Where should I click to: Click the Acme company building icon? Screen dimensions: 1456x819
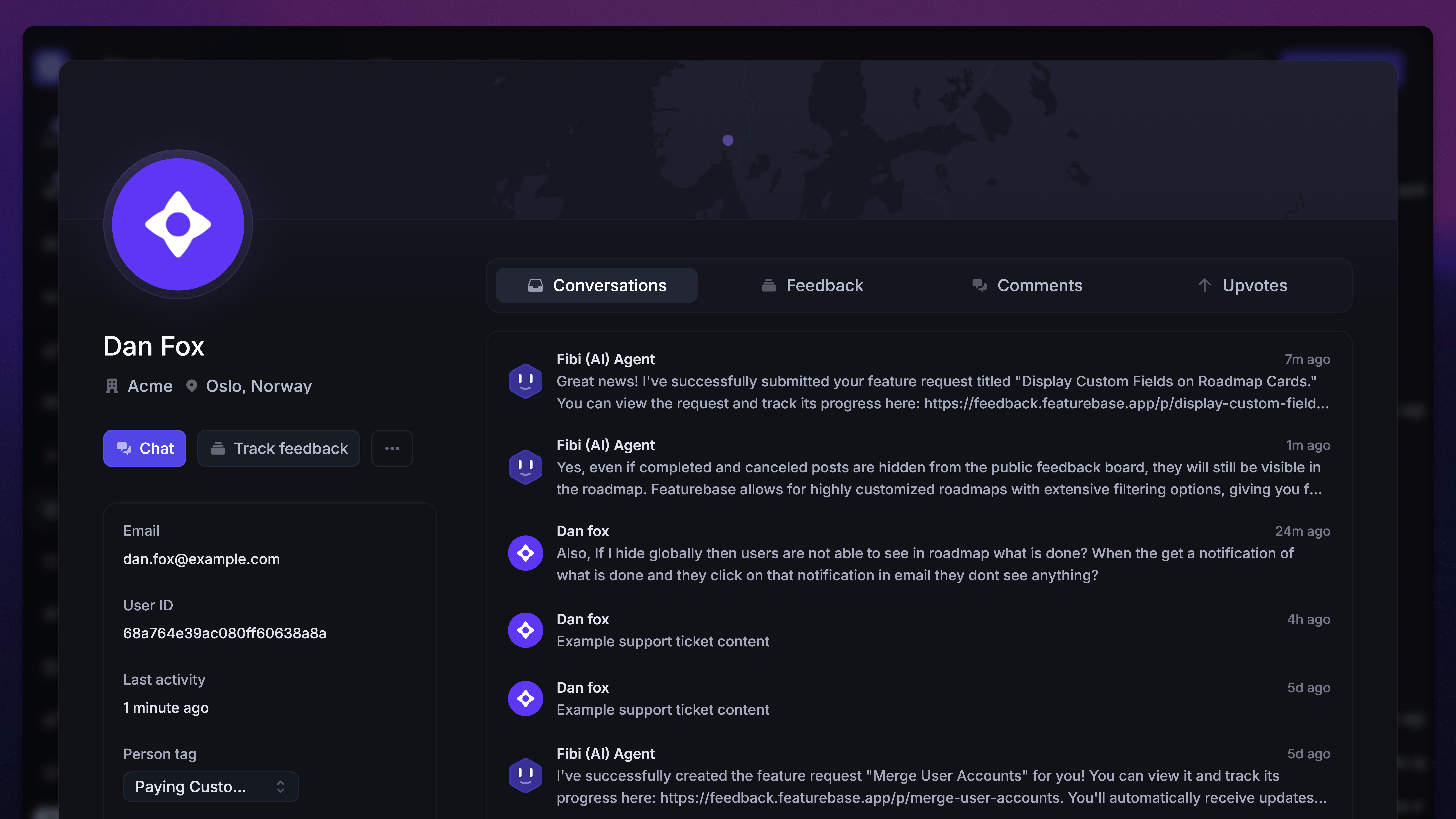tap(112, 386)
